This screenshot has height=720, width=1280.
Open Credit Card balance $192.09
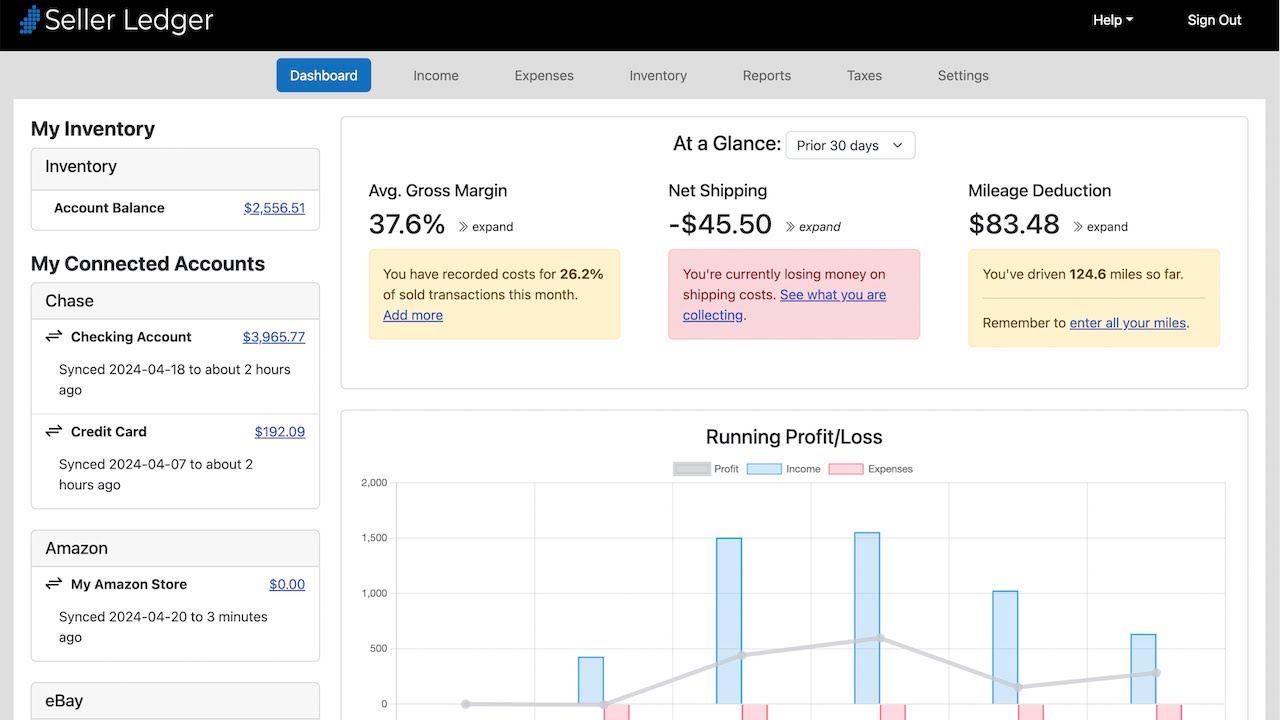pos(280,432)
